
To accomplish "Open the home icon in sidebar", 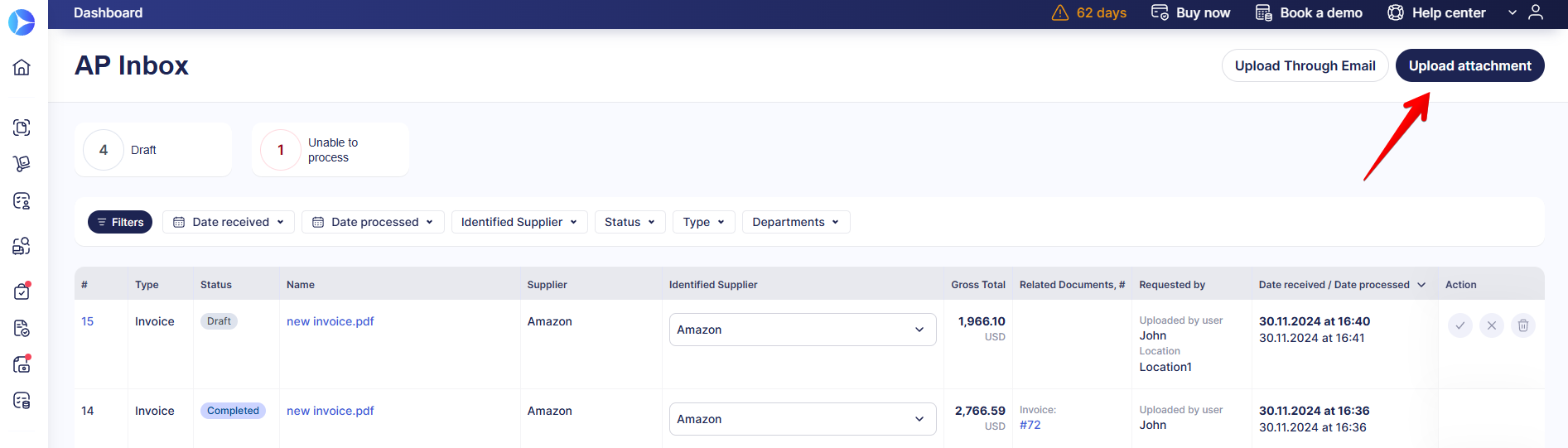I will [22, 67].
